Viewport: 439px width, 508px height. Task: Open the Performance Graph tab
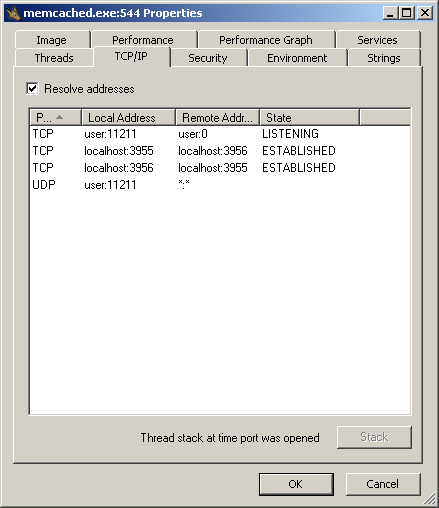[266, 40]
